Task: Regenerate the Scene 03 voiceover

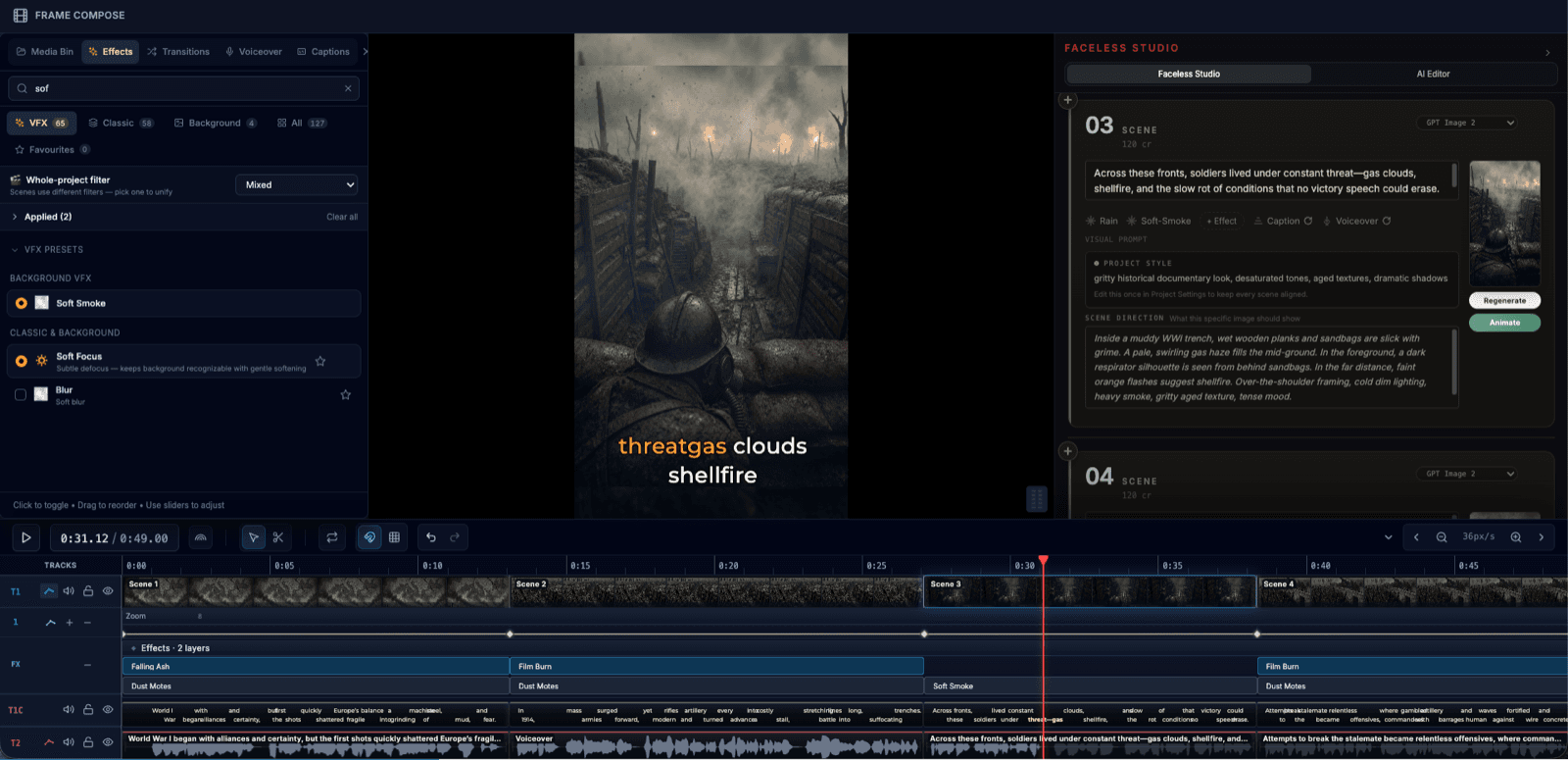Action: tap(1387, 221)
